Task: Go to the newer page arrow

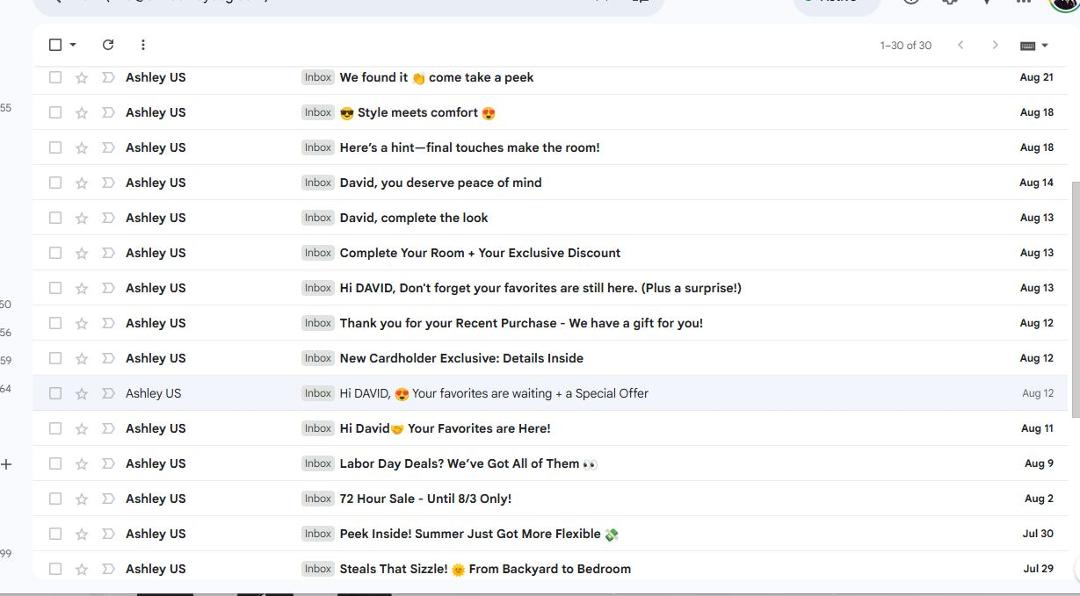Action: [960, 45]
